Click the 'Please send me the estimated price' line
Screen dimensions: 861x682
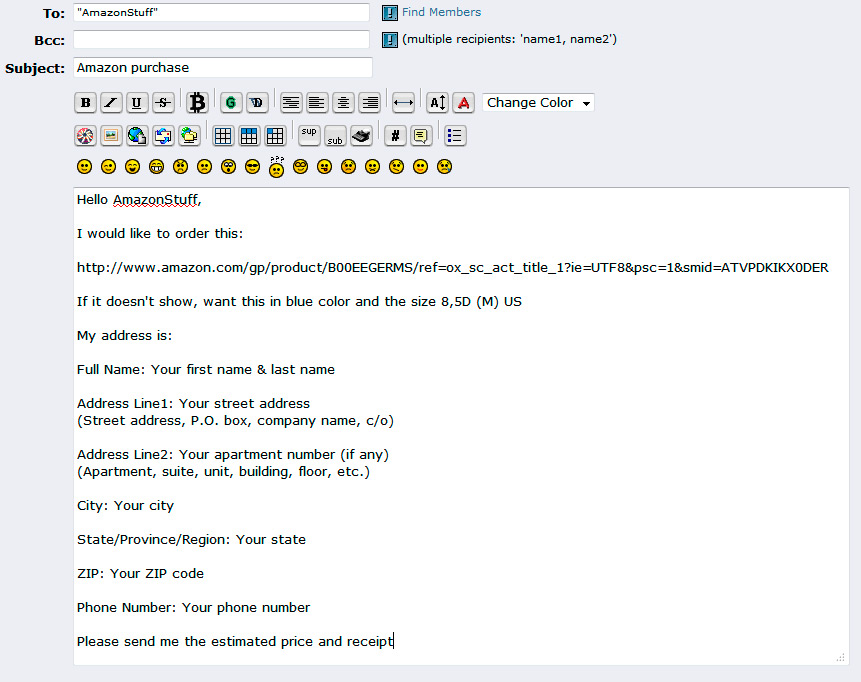click(x=235, y=642)
